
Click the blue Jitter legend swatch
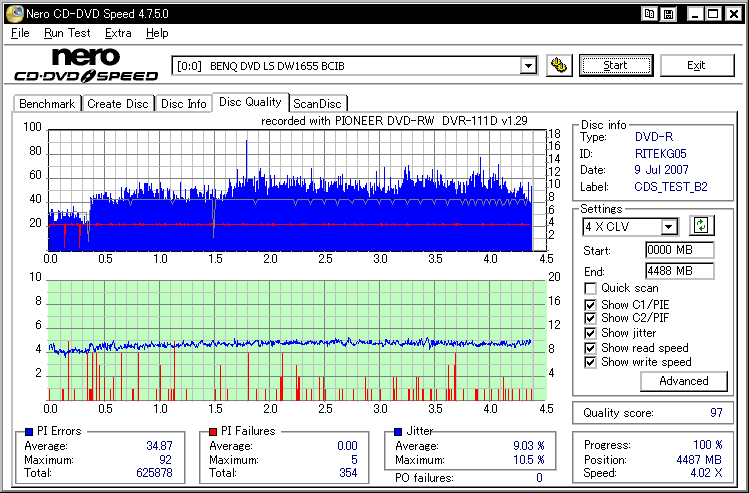[398, 431]
